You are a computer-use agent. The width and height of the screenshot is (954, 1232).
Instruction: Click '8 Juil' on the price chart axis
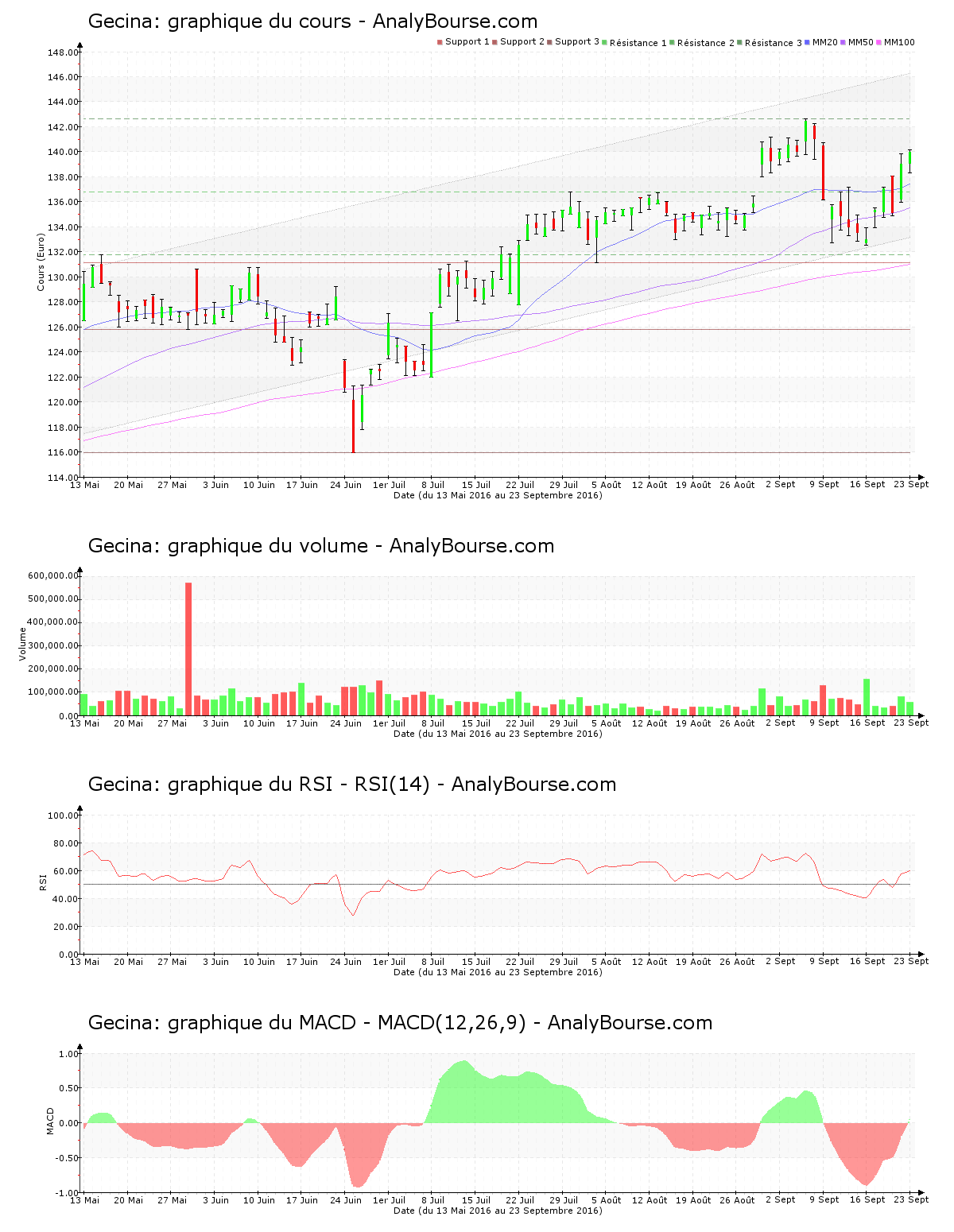[x=432, y=485]
